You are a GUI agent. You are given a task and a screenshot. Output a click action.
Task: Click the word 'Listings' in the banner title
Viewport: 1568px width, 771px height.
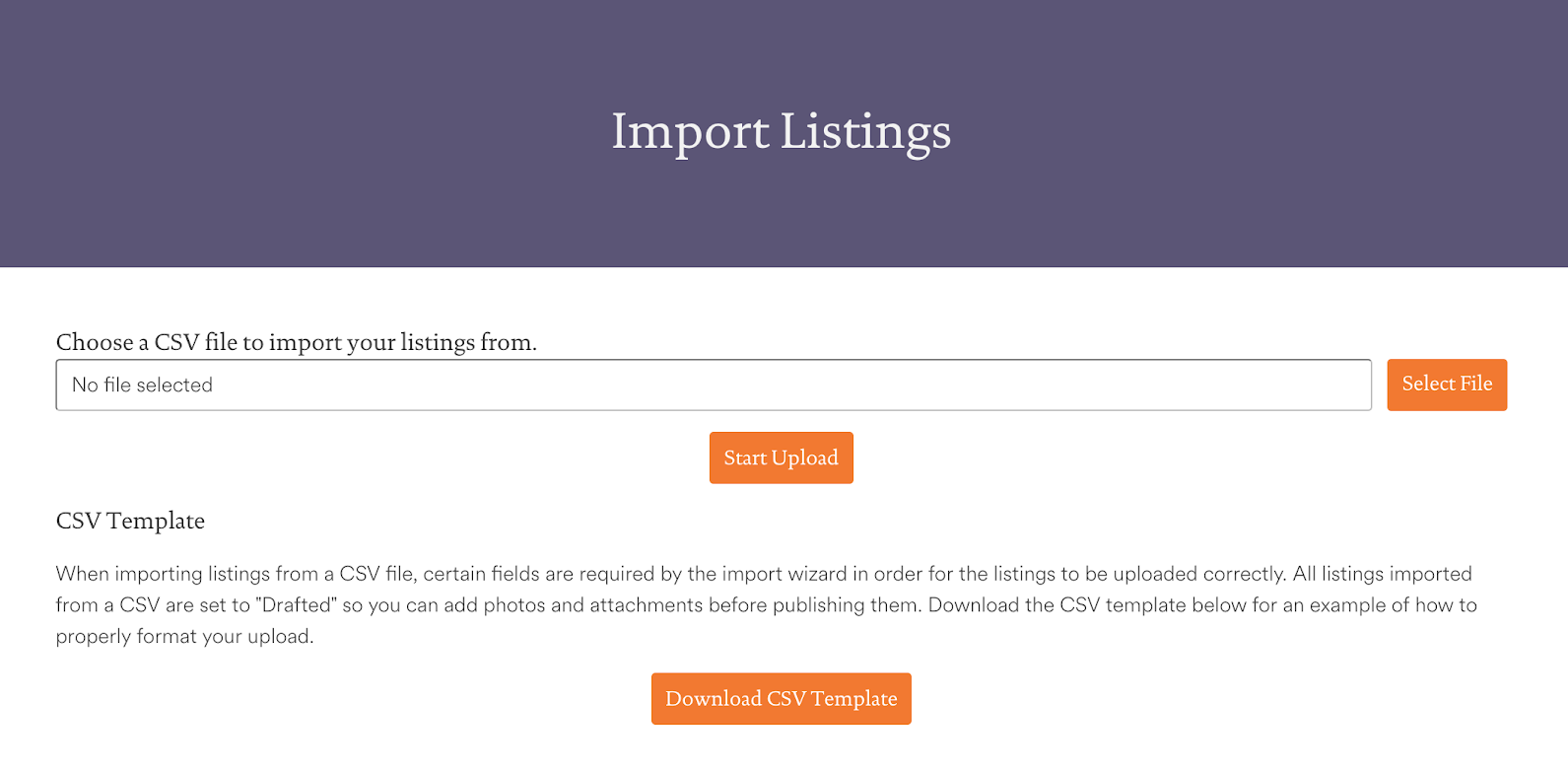(865, 131)
